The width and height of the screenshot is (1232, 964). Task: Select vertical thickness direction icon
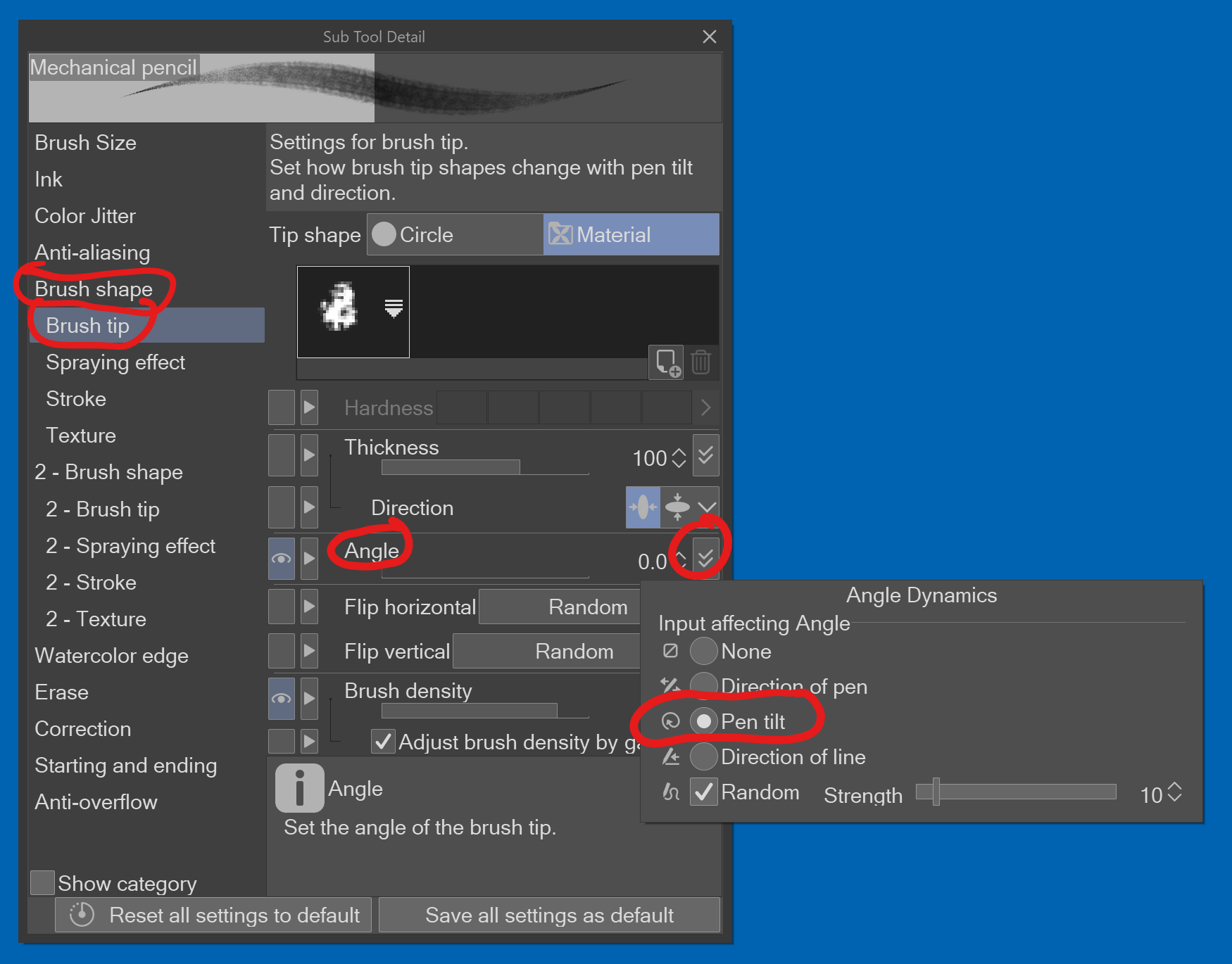pos(677,507)
